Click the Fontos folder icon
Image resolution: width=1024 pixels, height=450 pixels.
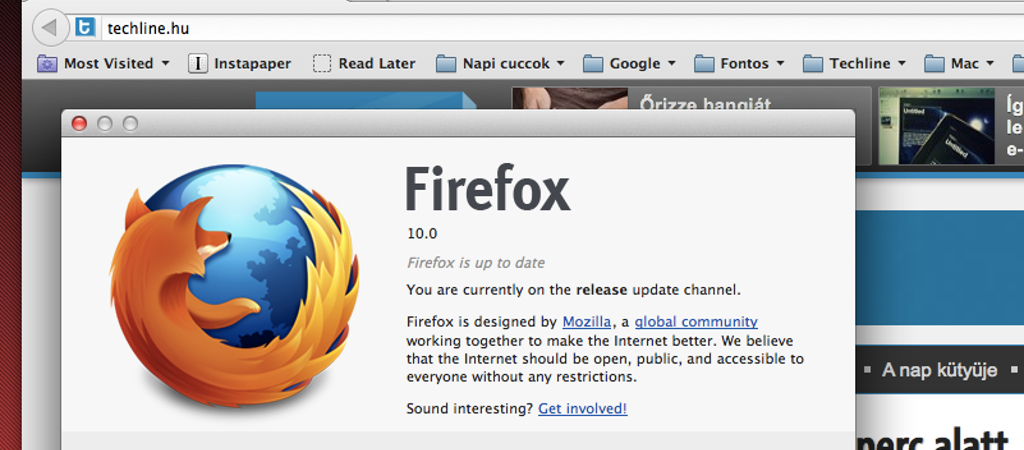click(703, 63)
